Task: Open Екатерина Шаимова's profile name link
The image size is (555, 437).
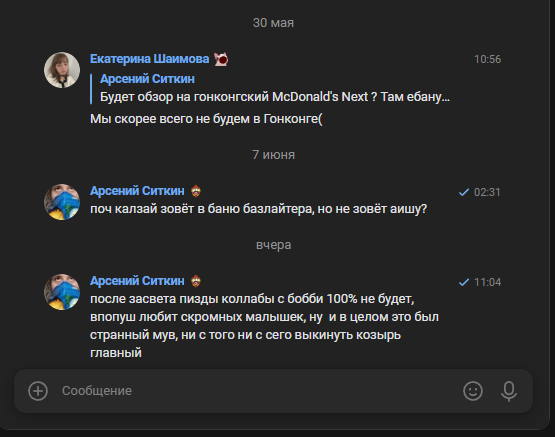Action: [x=149, y=59]
